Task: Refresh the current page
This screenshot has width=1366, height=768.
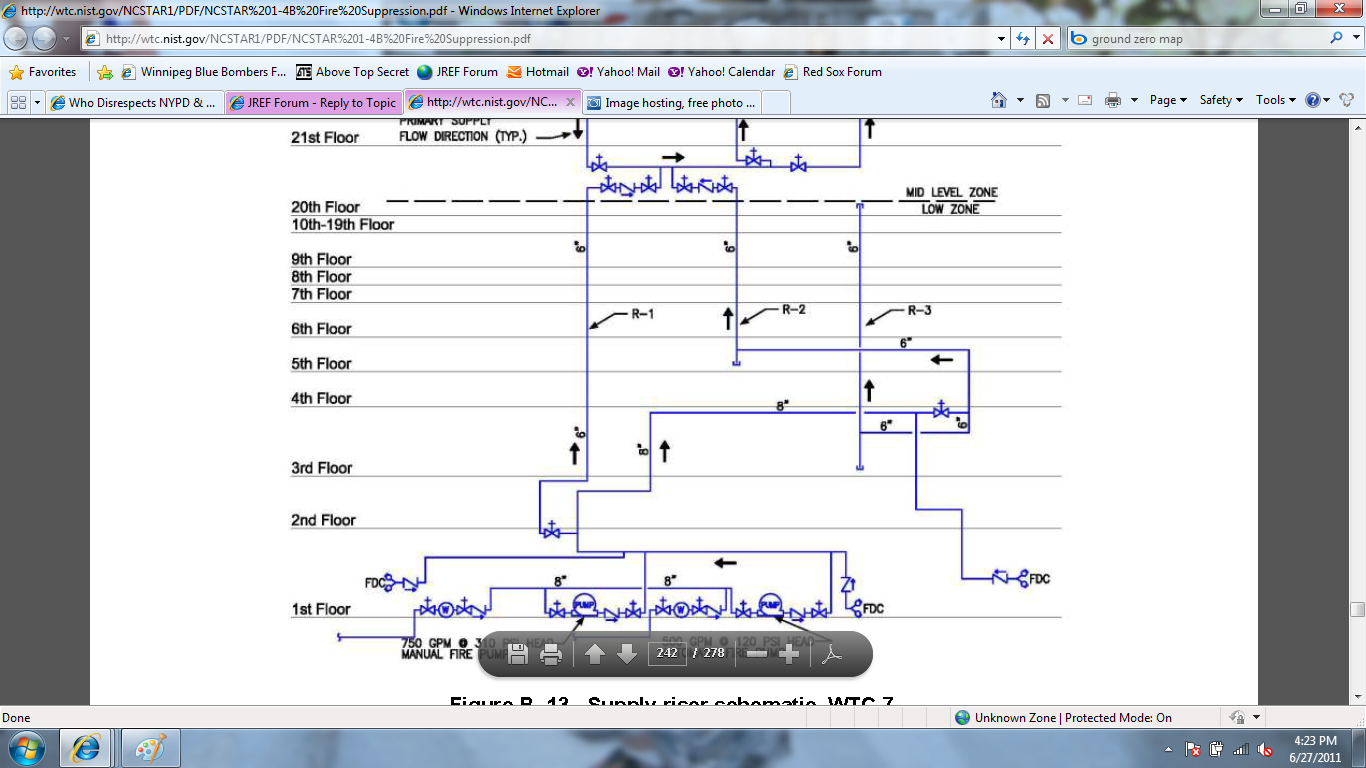Action: [x=1022, y=38]
